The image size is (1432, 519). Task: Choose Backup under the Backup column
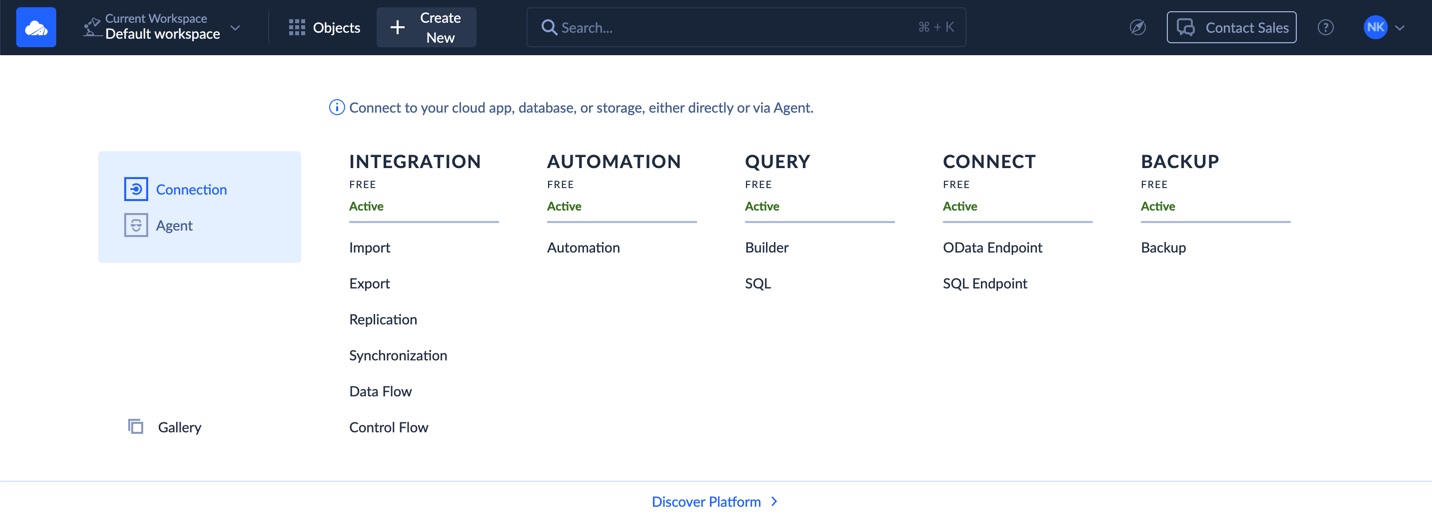point(1163,247)
